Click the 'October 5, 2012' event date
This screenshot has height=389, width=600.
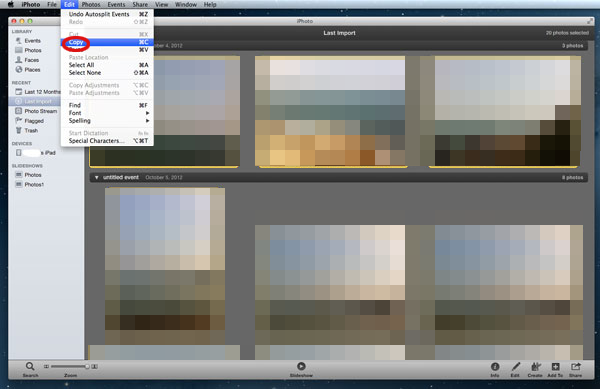[x=164, y=177]
